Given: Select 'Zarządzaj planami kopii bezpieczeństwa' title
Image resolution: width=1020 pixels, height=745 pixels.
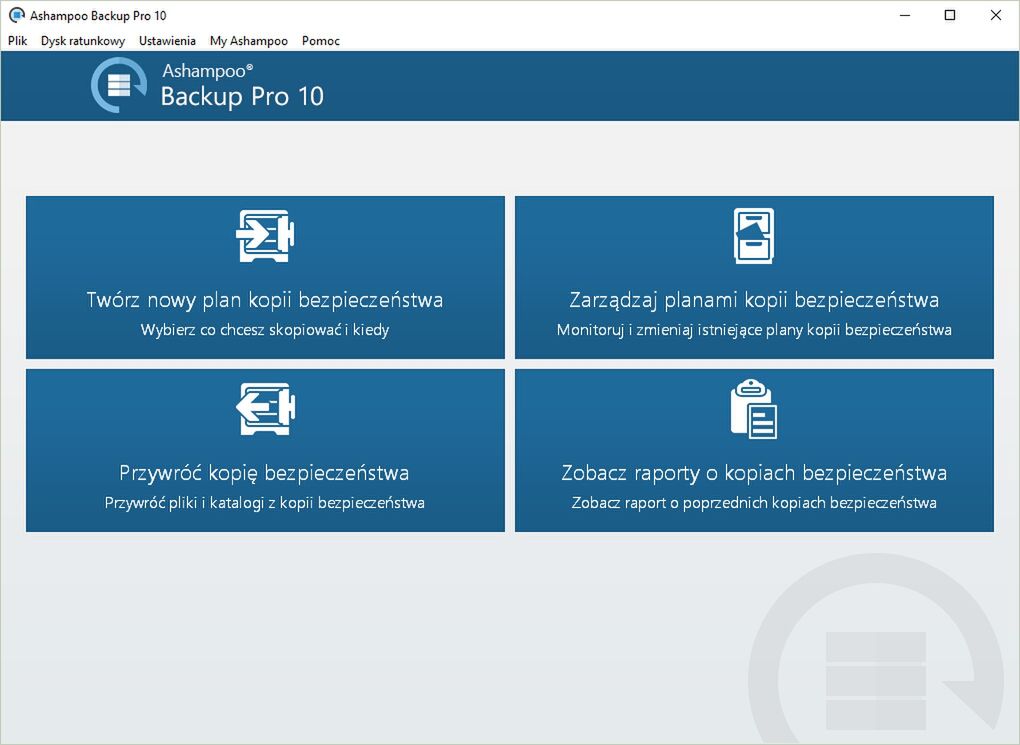Looking at the screenshot, I should [754, 300].
